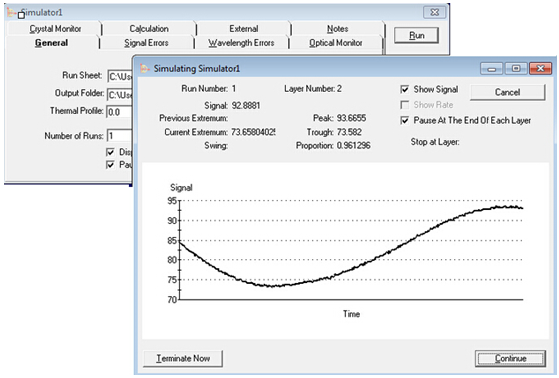
Task: Close the Simulator1 window
Action: tap(435, 12)
